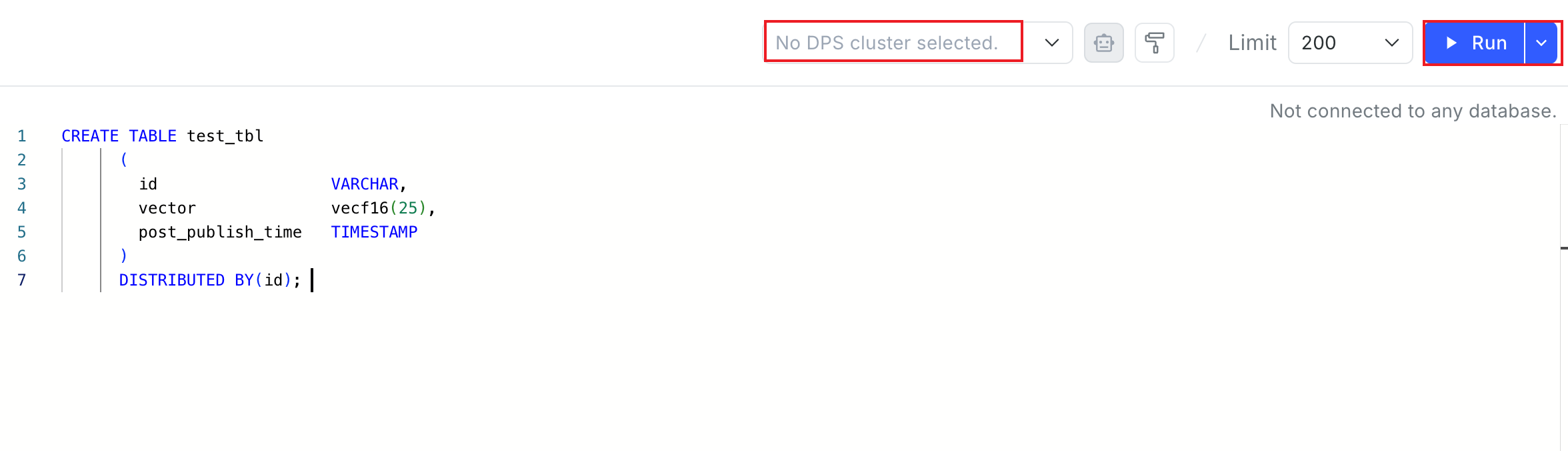1568x451 pixels.
Task: Place cursor on VARCHAR type
Action: coord(365,184)
